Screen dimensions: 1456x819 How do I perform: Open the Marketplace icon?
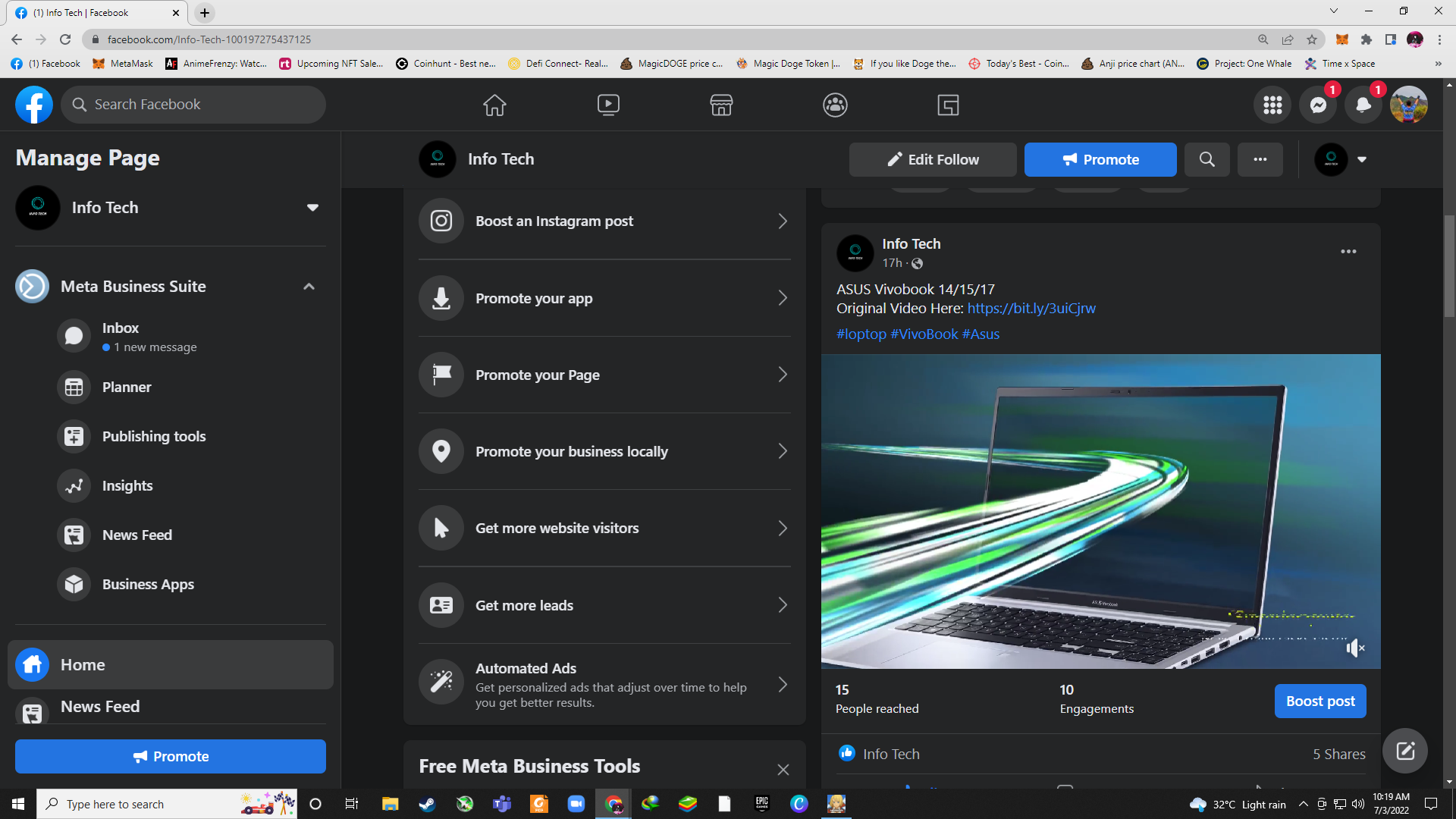(721, 105)
